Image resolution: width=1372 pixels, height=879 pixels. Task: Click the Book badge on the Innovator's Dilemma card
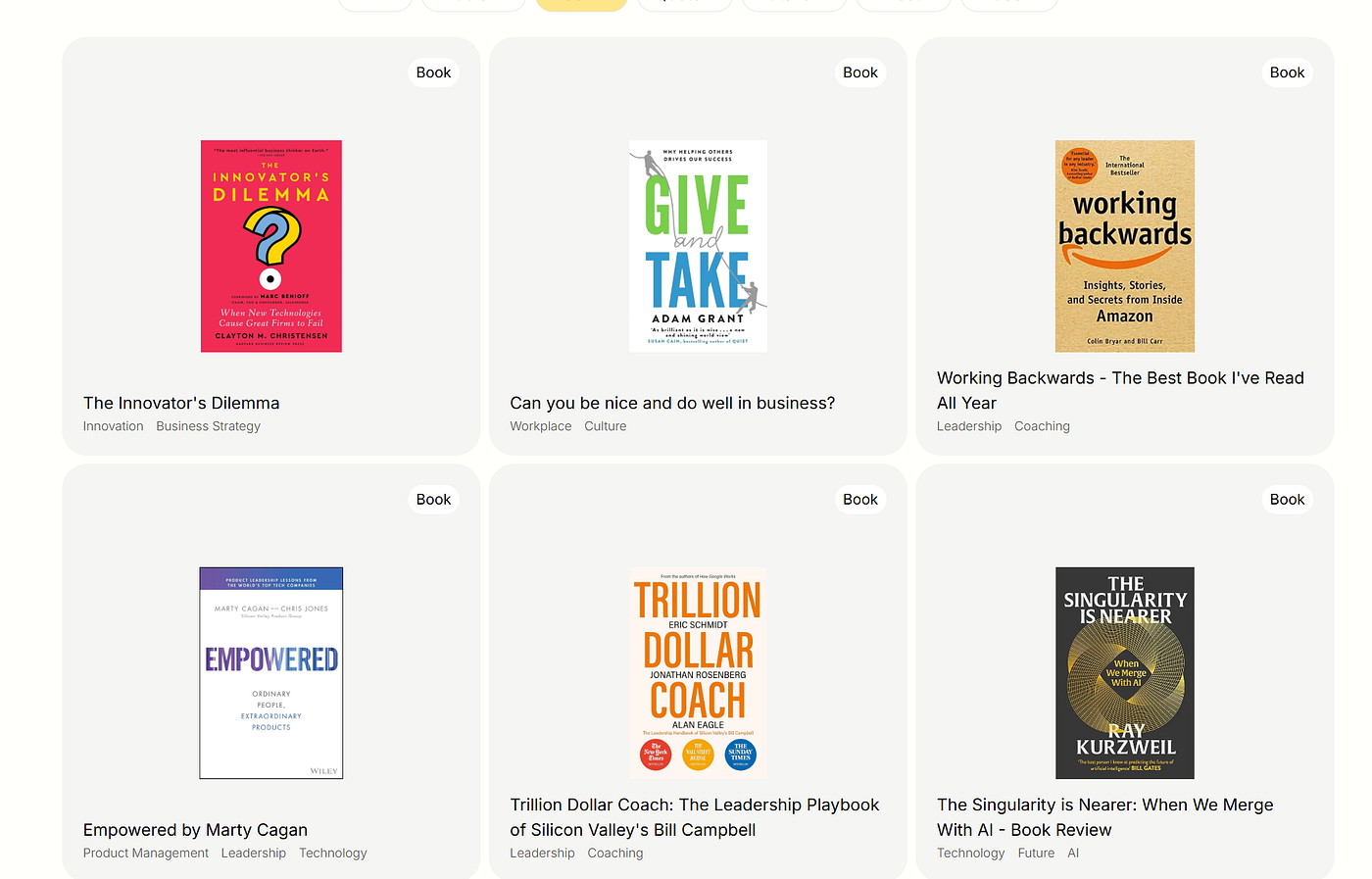click(x=433, y=73)
